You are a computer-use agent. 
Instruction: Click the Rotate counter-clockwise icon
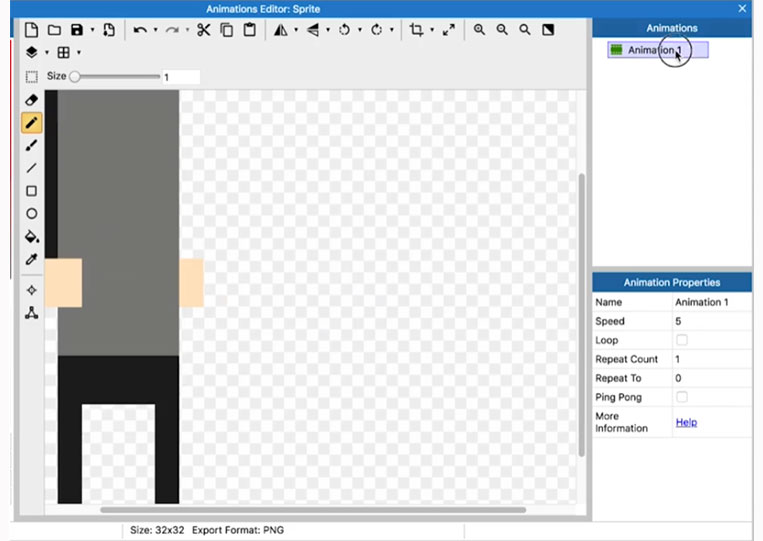[345, 30]
